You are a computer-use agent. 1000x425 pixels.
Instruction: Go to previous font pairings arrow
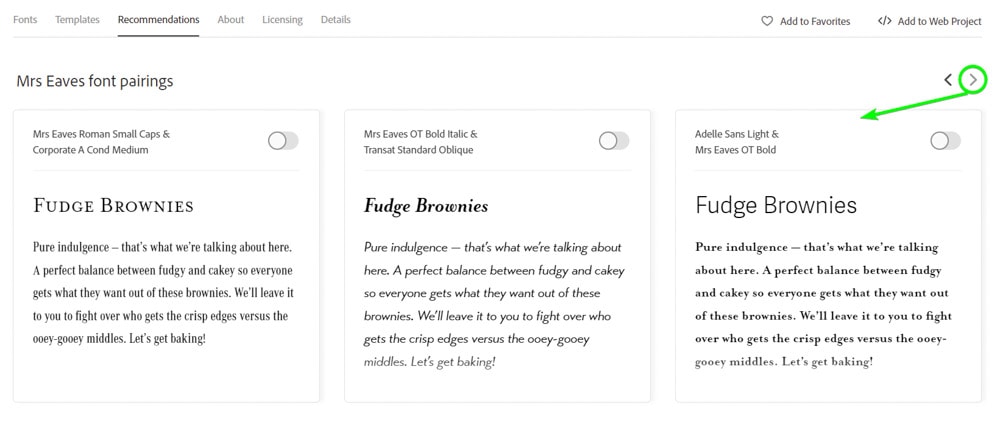pos(948,80)
